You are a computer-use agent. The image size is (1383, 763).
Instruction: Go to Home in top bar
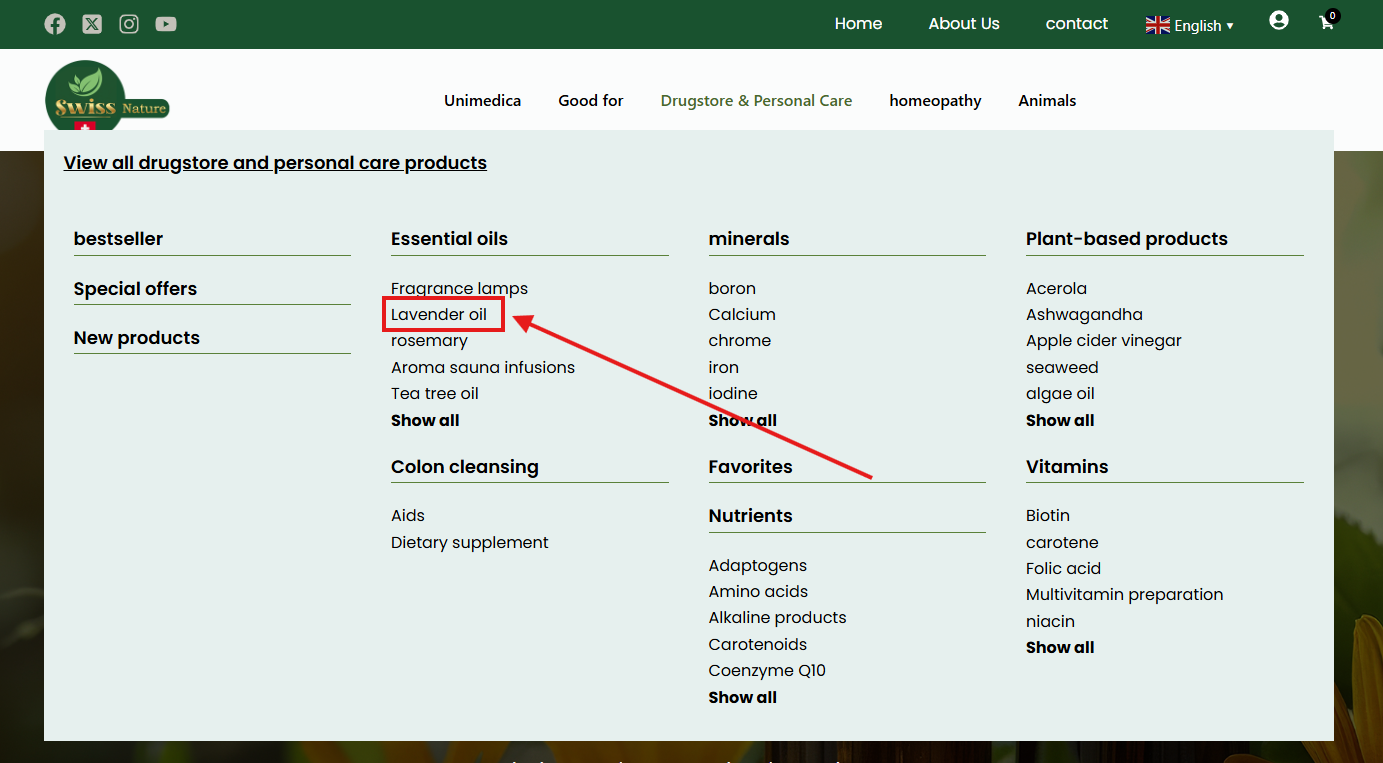click(x=858, y=24)
